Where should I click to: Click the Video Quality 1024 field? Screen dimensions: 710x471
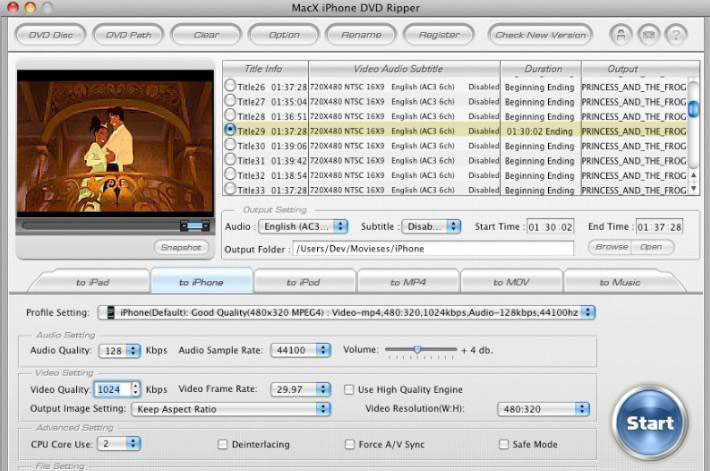(112, 389)
